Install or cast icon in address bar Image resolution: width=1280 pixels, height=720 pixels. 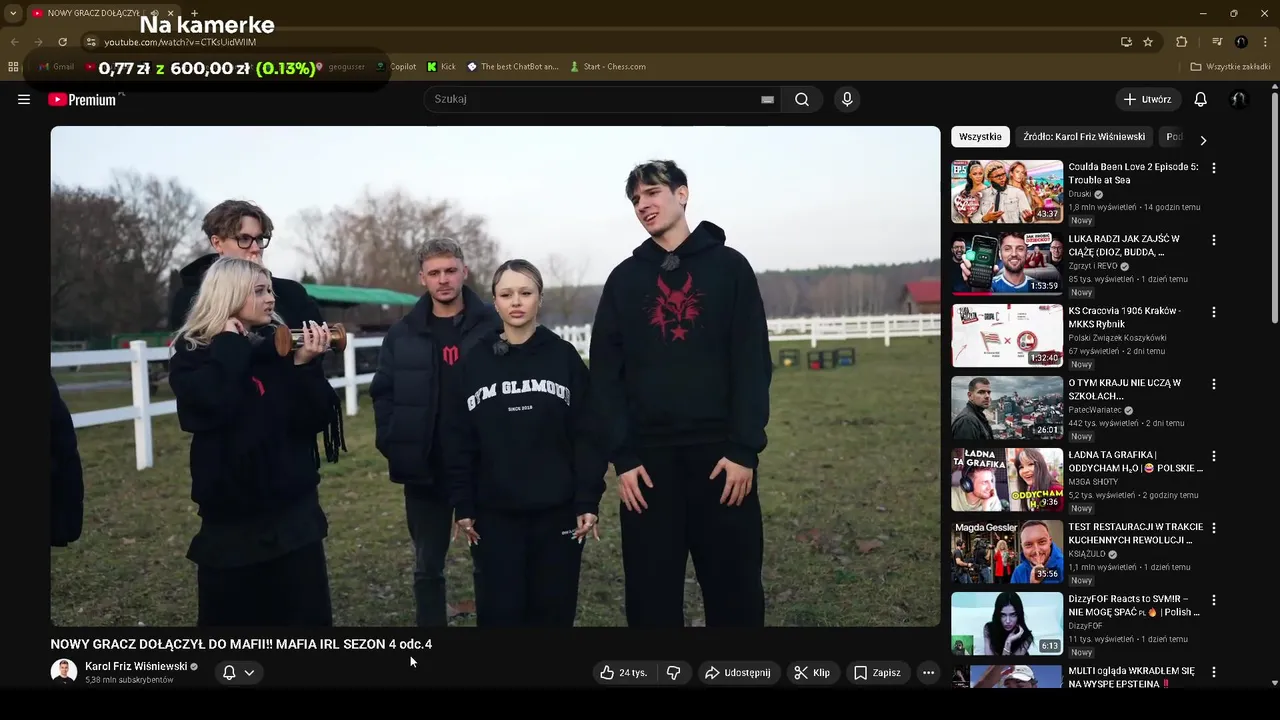click(1126, 42)
